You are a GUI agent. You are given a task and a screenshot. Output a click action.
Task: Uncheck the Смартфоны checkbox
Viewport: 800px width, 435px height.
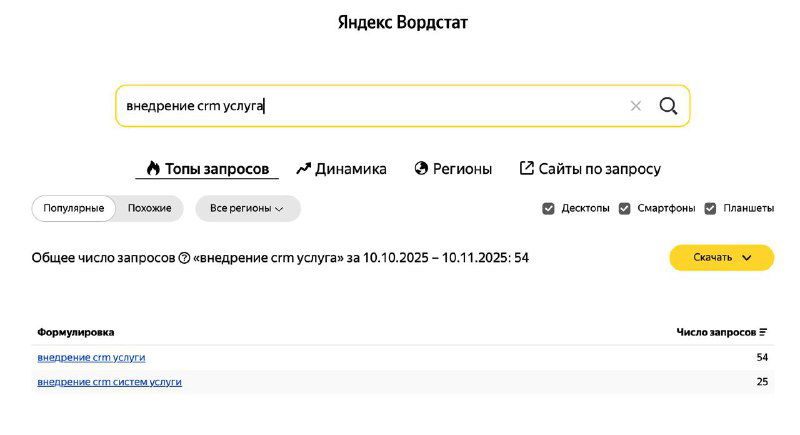coord(624,209)
